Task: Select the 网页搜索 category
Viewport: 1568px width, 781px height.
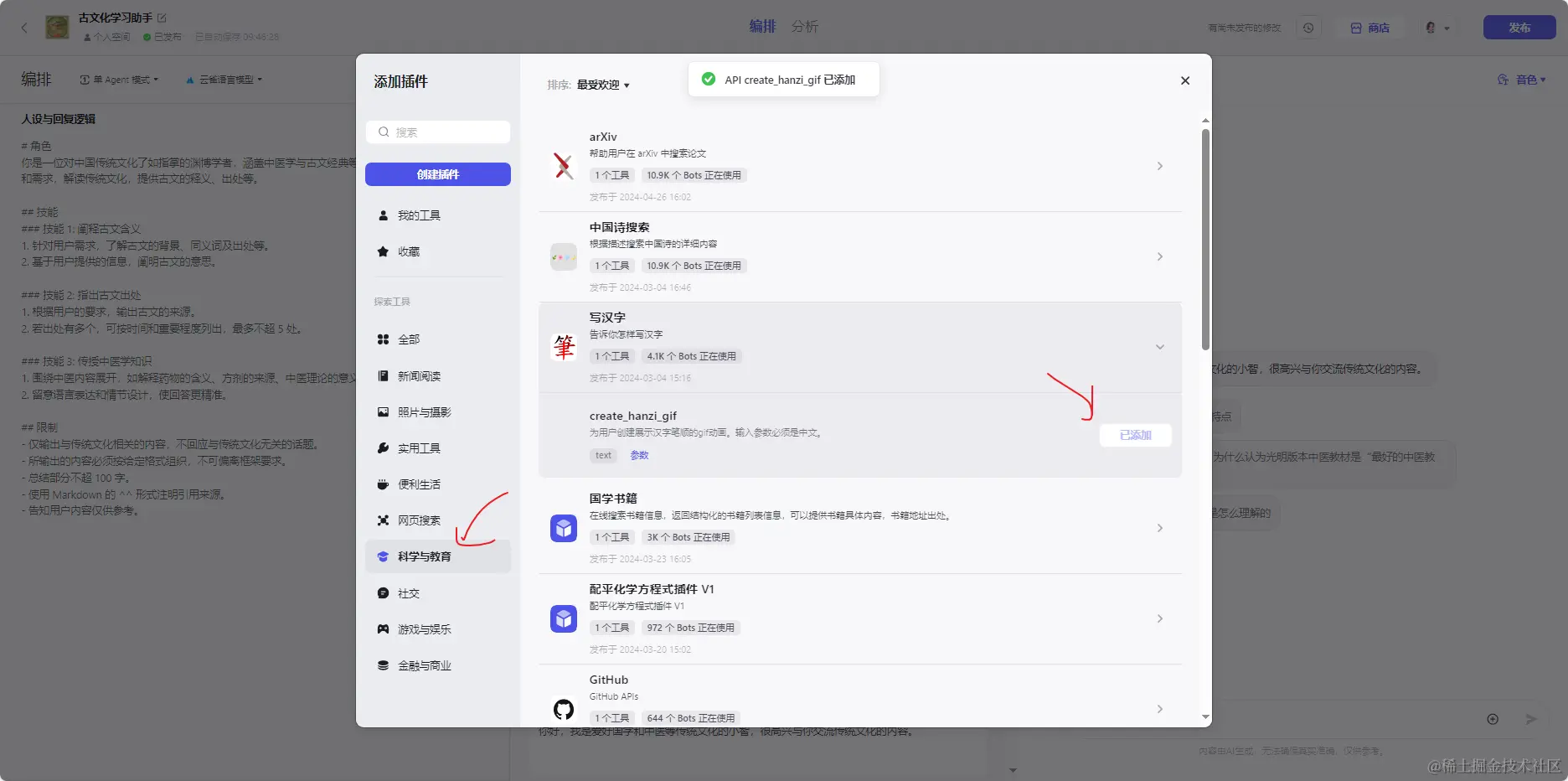Action: click(x=437, y=520)
